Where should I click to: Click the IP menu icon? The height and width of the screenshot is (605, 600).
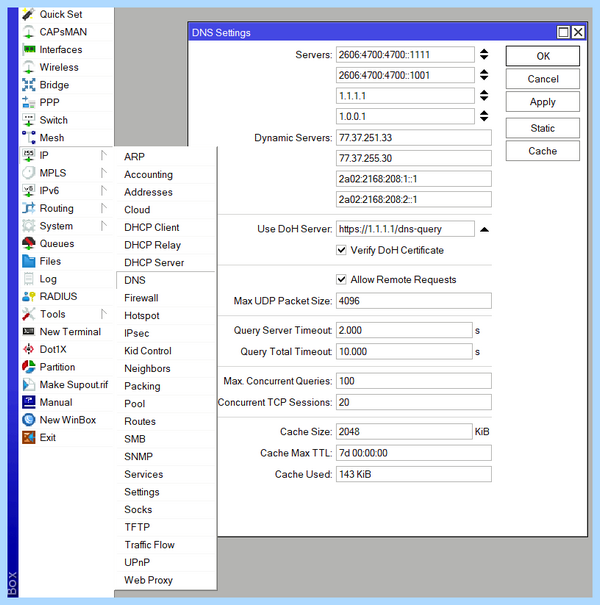(x=28, y=155)
